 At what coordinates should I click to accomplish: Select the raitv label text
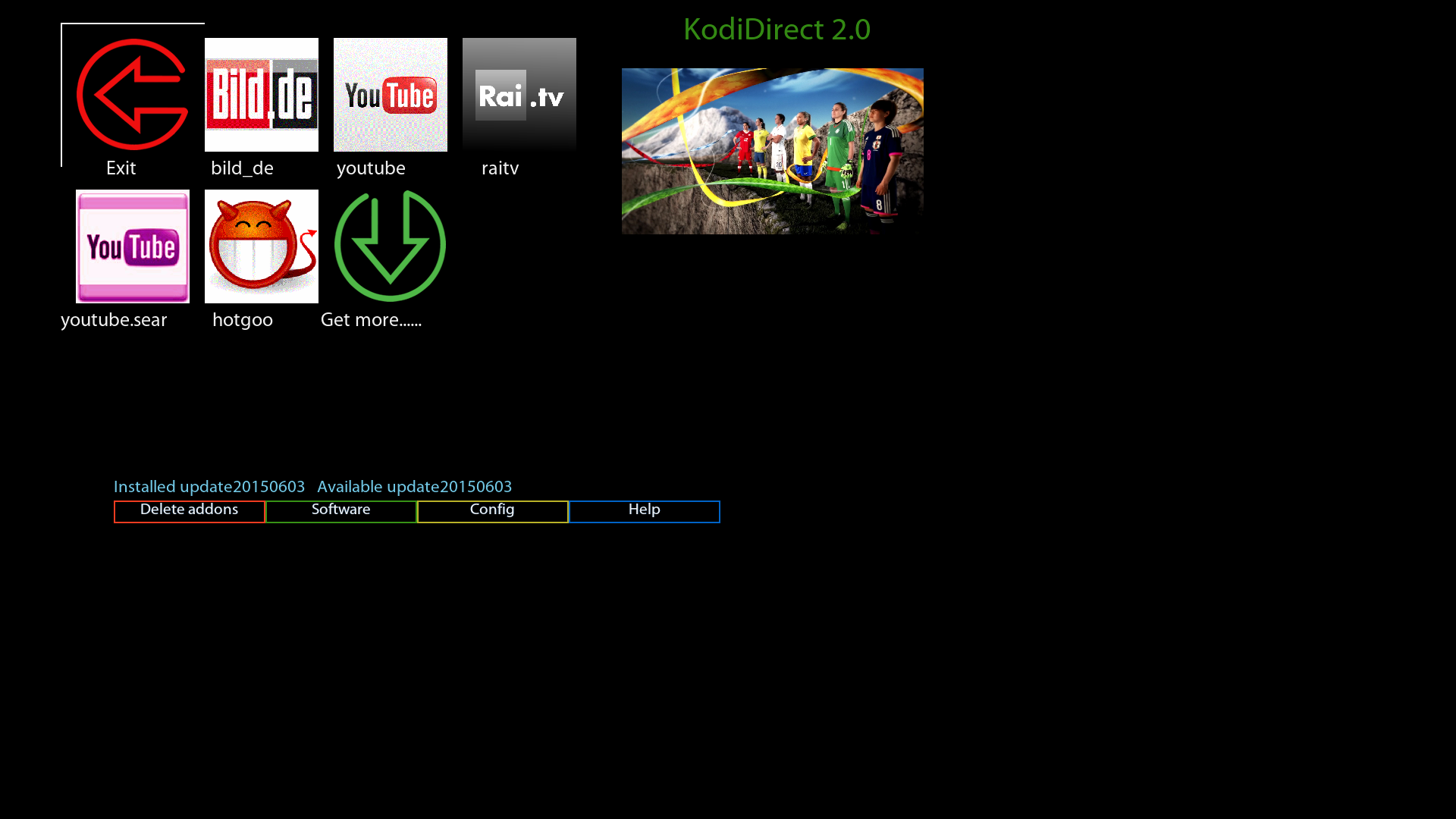[500, 169]
